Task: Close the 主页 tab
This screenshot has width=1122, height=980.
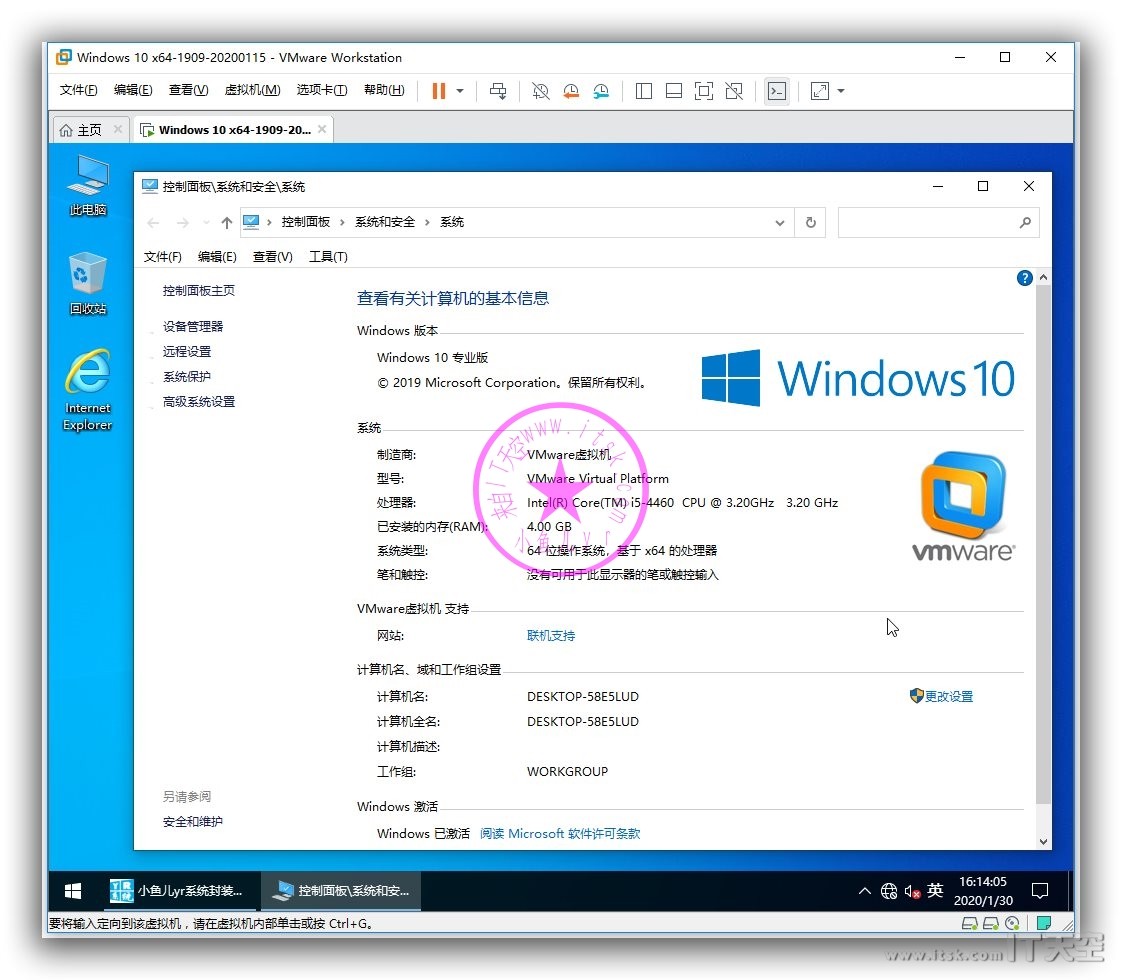Action: click(118, 129)
